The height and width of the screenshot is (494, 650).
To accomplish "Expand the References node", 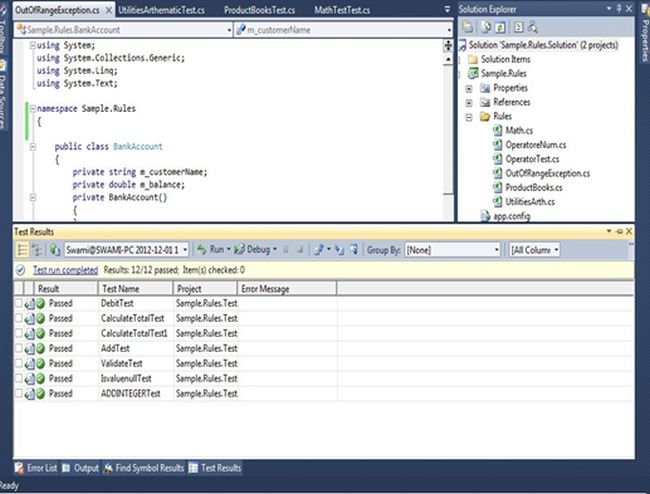I will tap(469, 102).
